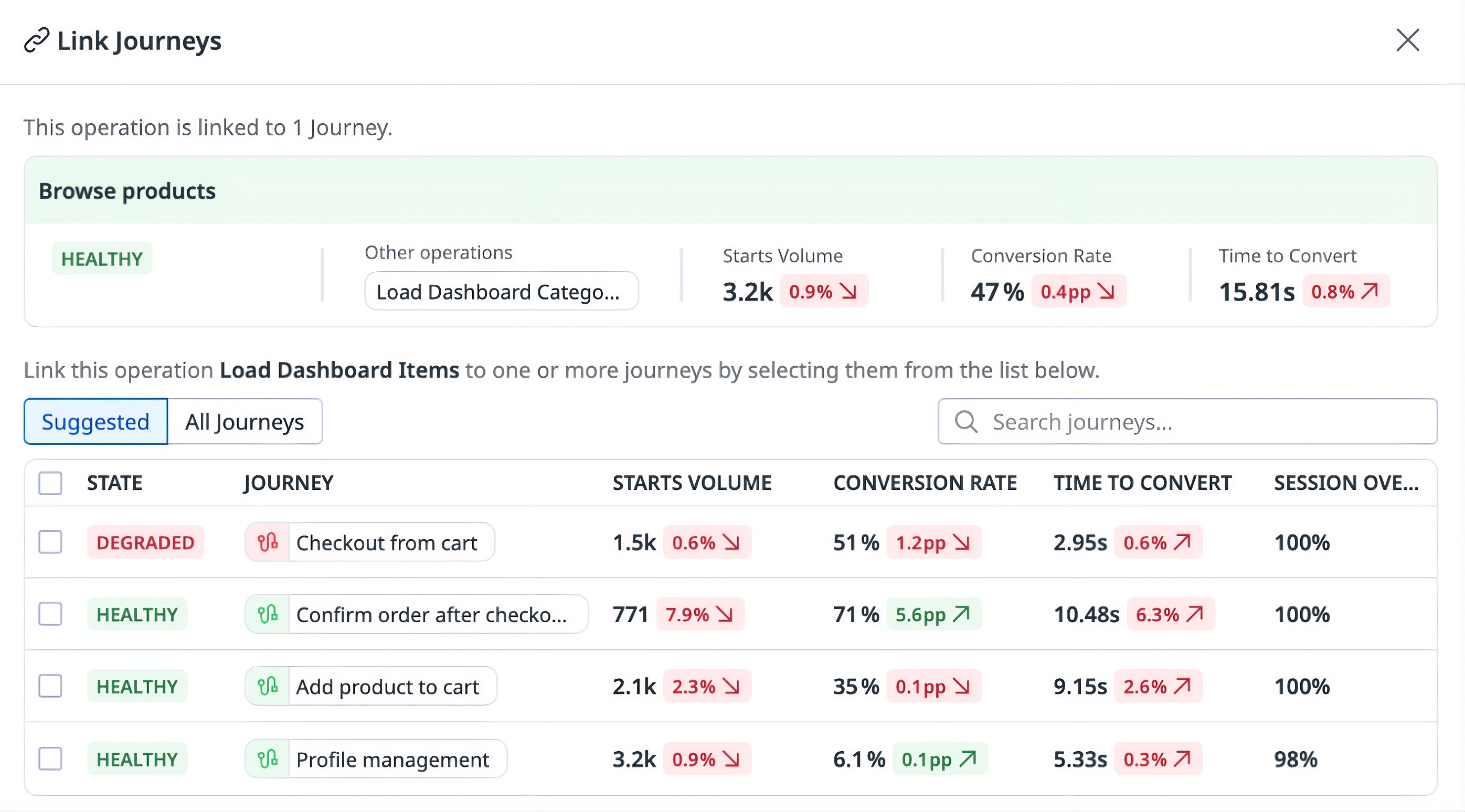This screenshot has width=1465, height=812.
Task: Click the journey icon for Confirm order row
Action: (268, 614)
